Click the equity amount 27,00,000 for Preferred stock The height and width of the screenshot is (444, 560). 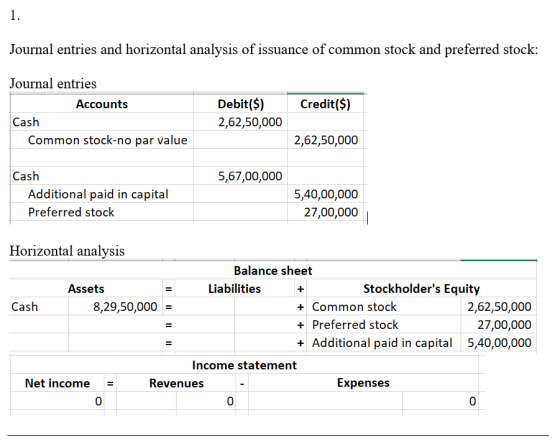click(504, 325)
